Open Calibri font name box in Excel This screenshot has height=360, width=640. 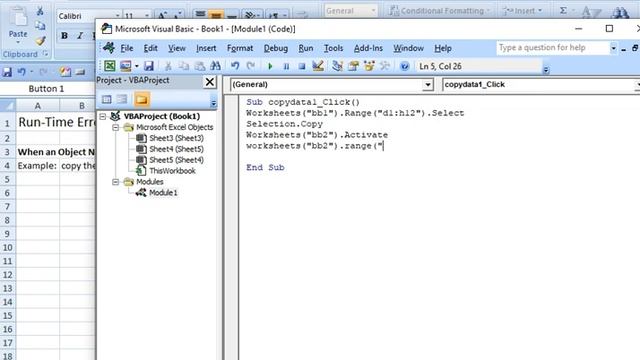pyautogui.click(x=89, y=16)
